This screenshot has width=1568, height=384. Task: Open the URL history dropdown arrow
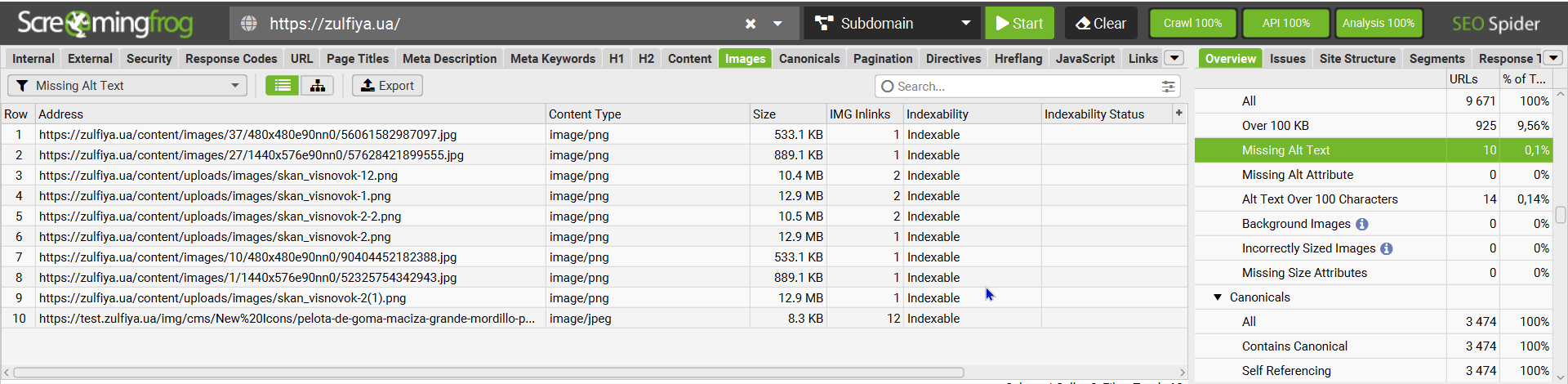(777, 24)
